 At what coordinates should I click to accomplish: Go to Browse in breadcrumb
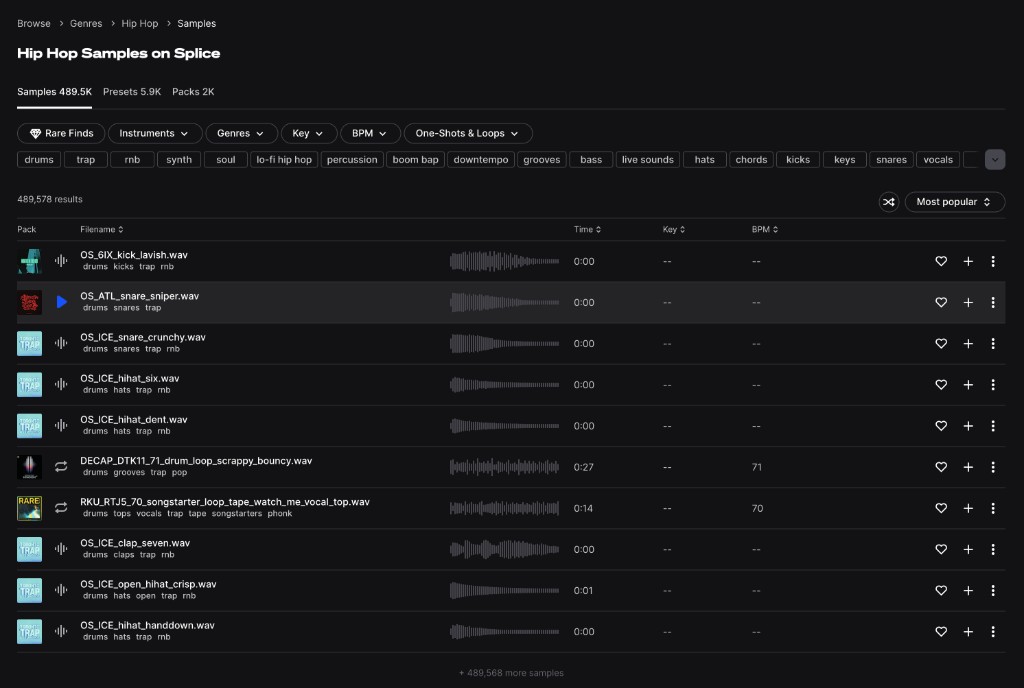click(34, 23)
